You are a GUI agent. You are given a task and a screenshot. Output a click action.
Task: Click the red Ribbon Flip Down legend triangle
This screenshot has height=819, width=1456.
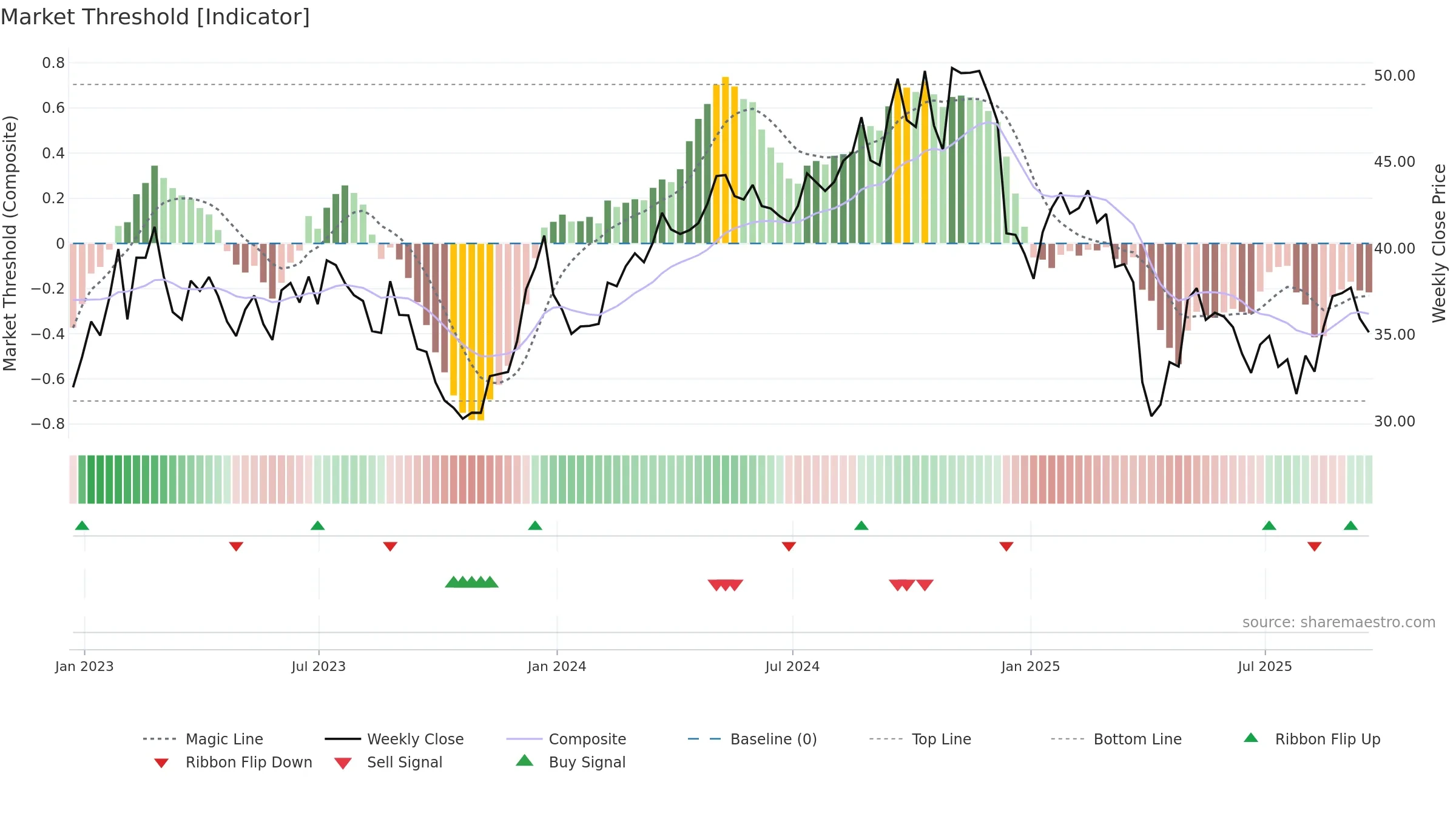coord(161,763)
